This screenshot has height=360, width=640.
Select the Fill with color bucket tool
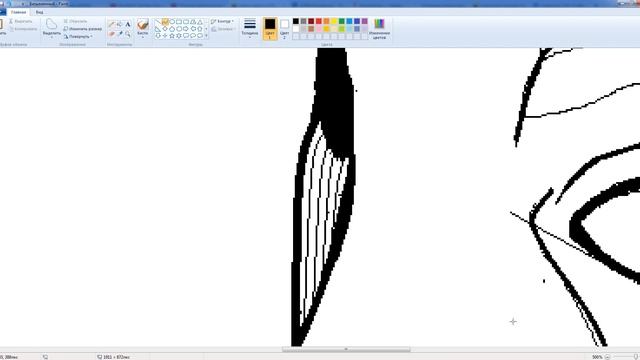point(120,24)
